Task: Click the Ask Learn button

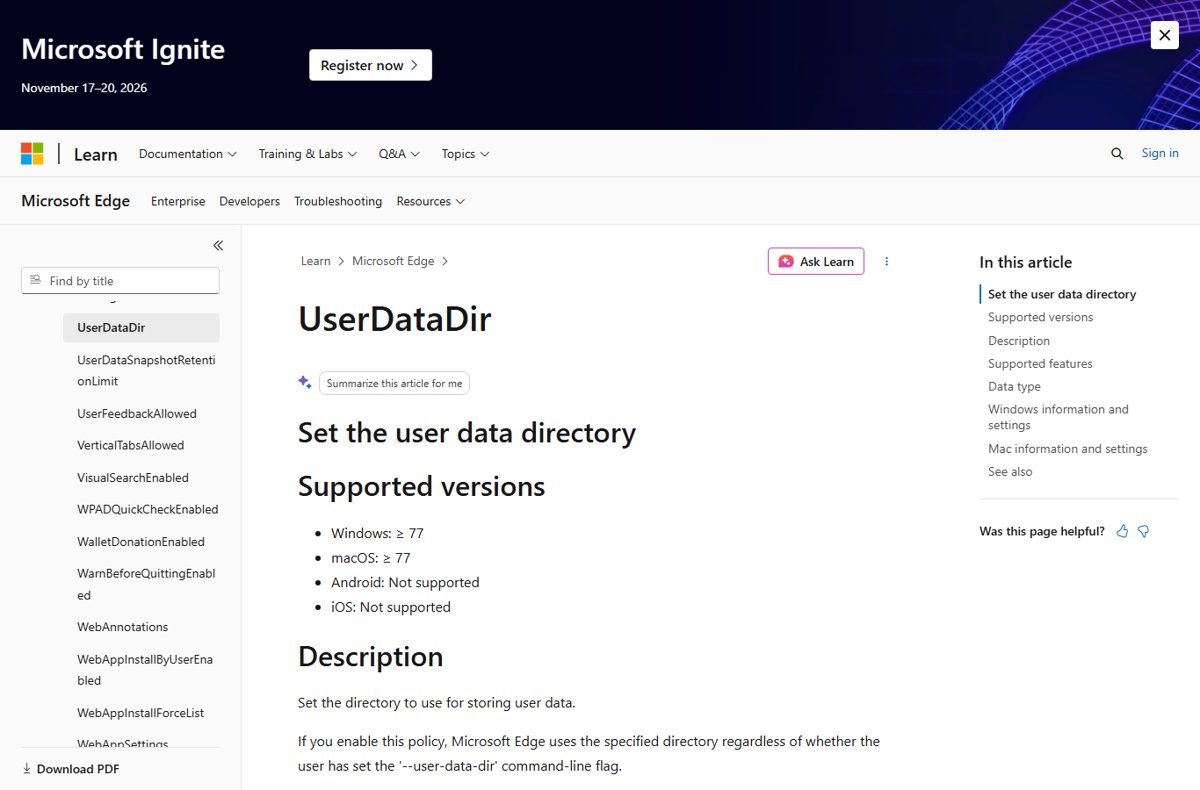Action: (816, 261)
